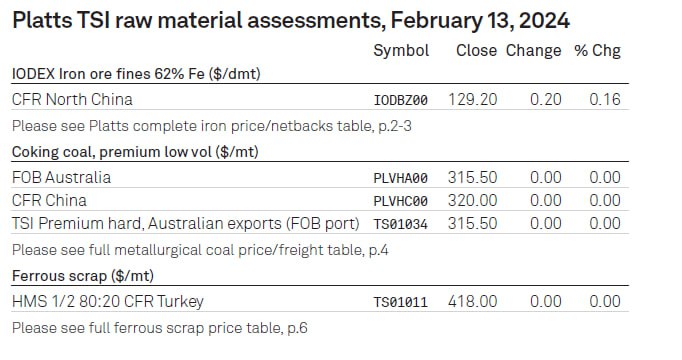682x360 pixels.
Task: Click the PLVHA00 symbol code
Action: coord(401,178)
